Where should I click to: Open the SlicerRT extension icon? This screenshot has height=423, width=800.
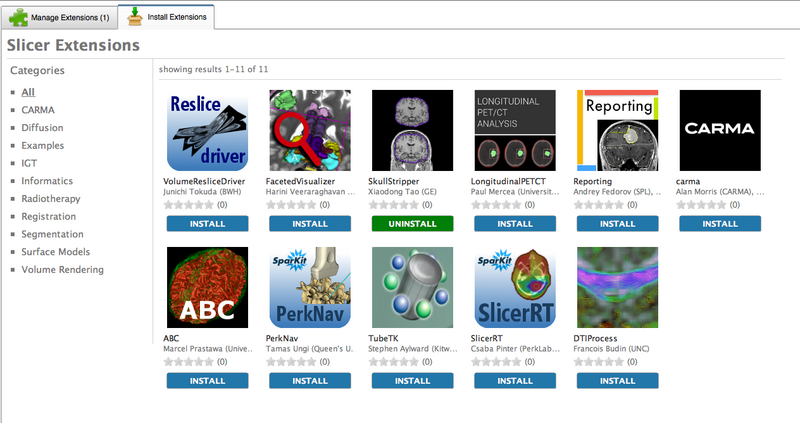514,288
